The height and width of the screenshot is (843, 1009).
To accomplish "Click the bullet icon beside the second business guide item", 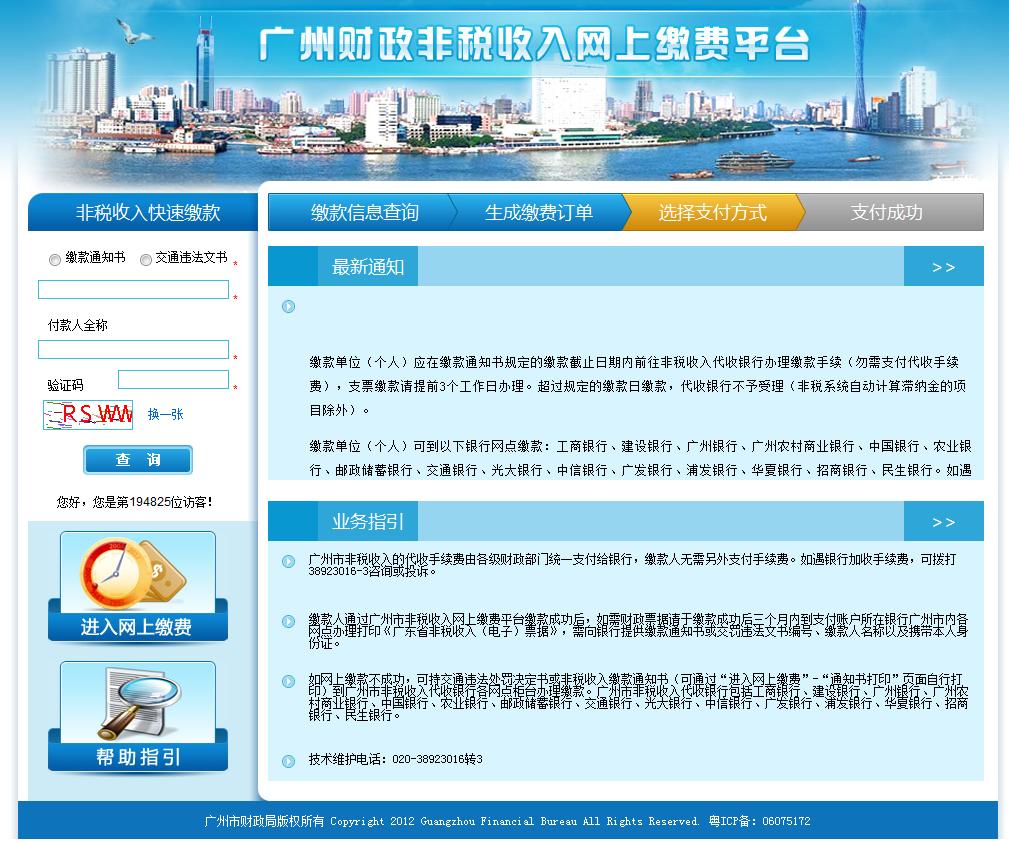I will click(288, 621).
